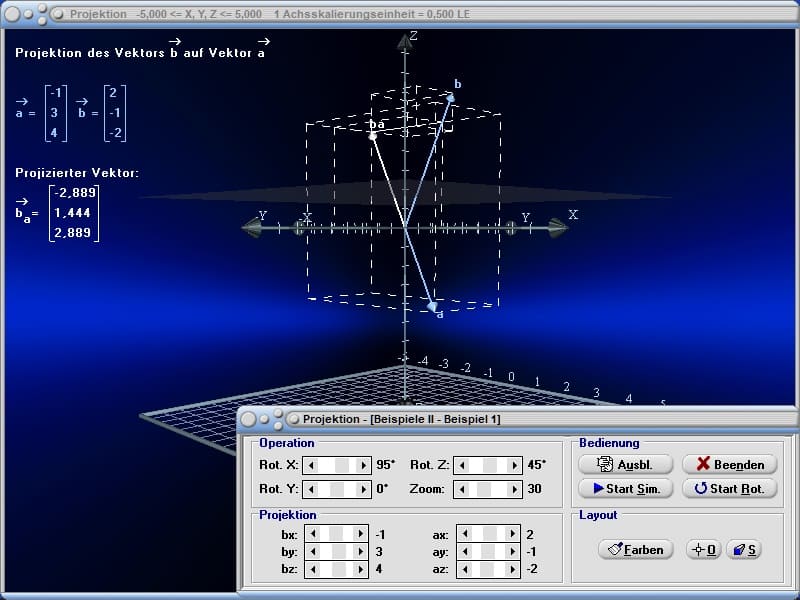This screenshot has height=600, width=800.
Task: Increase Rot. X with right arrow
Action: (363, 465)
